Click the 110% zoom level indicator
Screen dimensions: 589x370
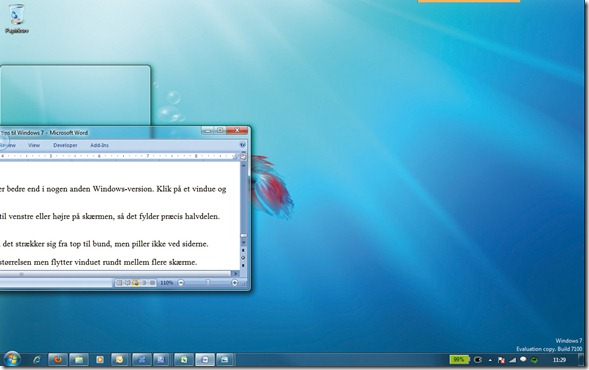(x=166, y=282)
